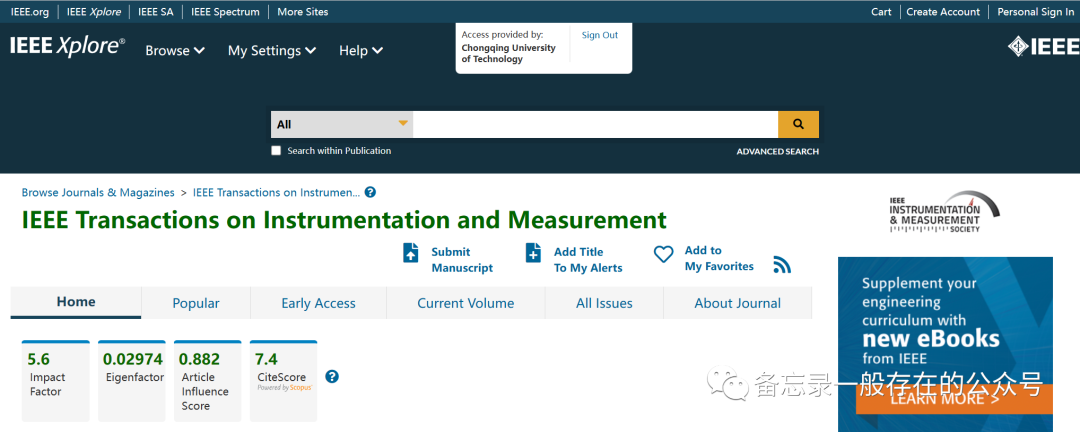
Task: Click the new eBooks advertisement banner
Action: (945, 344)
